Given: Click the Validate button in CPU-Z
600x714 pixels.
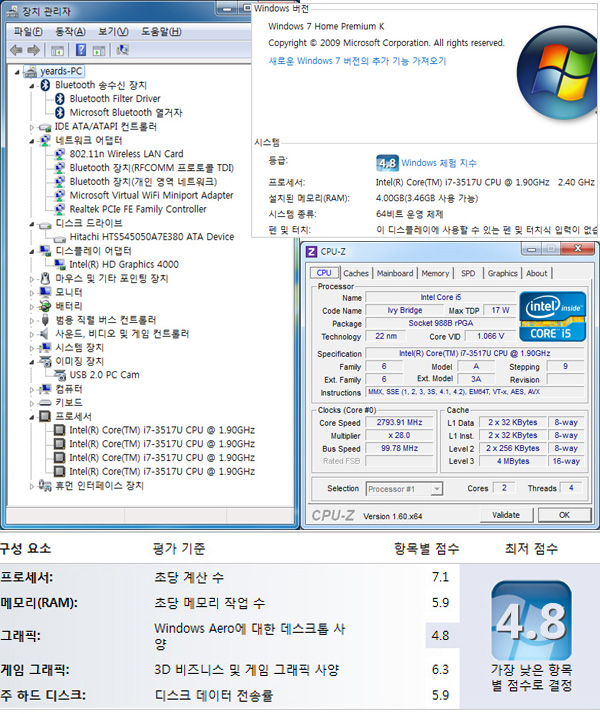Looking at the screenshot, I should click(506, 515).
